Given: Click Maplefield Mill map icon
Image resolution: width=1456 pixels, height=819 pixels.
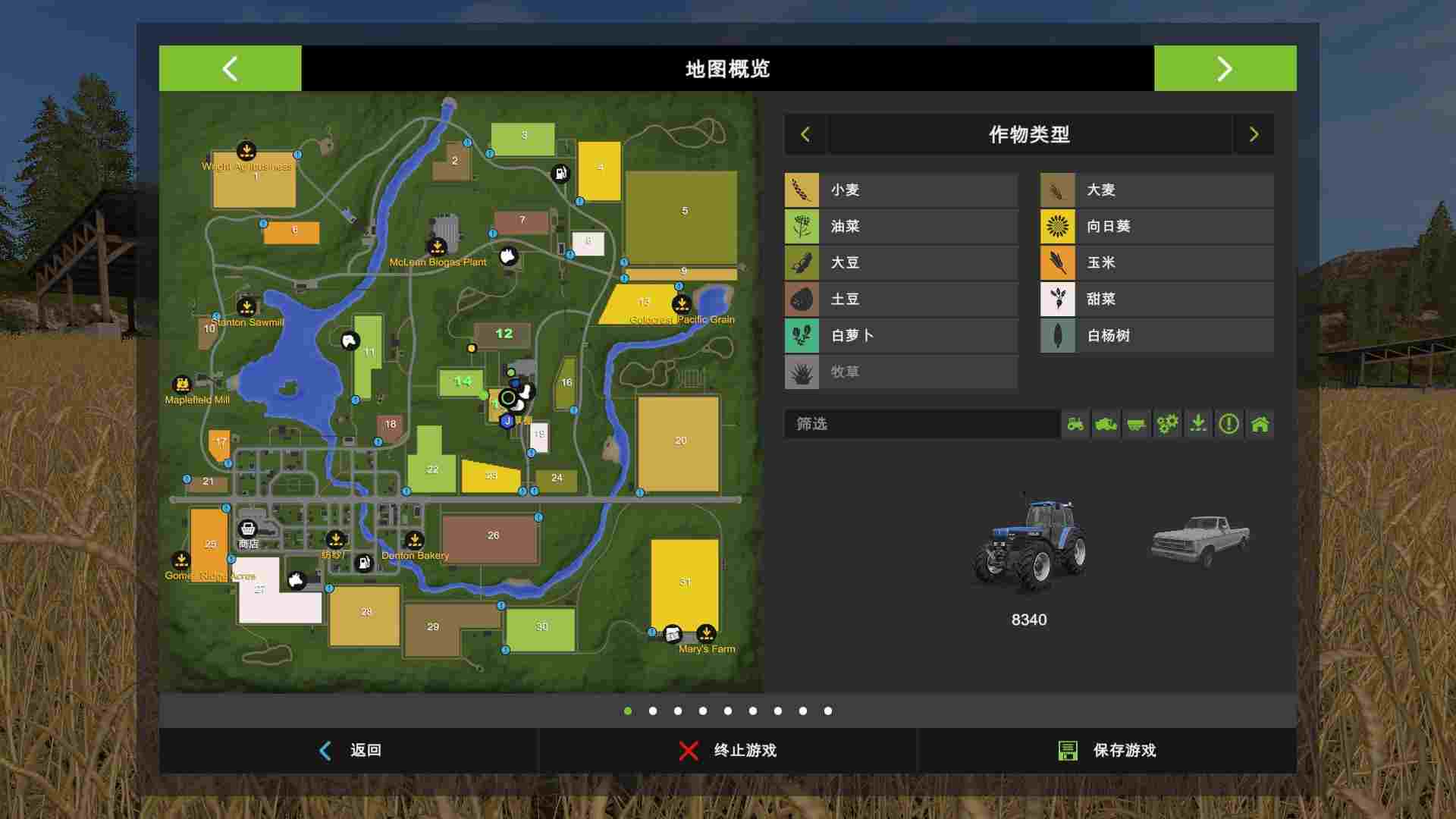Looking at the screenshot, I should (x=182, y=384).
